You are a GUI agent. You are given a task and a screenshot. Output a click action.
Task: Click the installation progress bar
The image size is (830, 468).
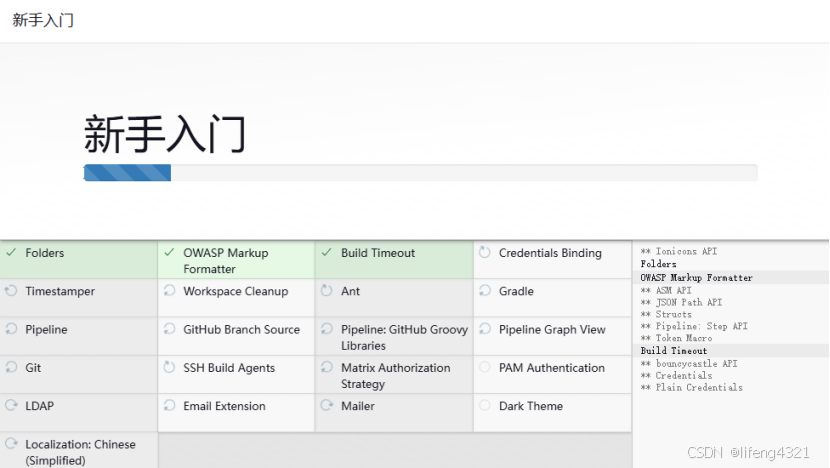420,173
